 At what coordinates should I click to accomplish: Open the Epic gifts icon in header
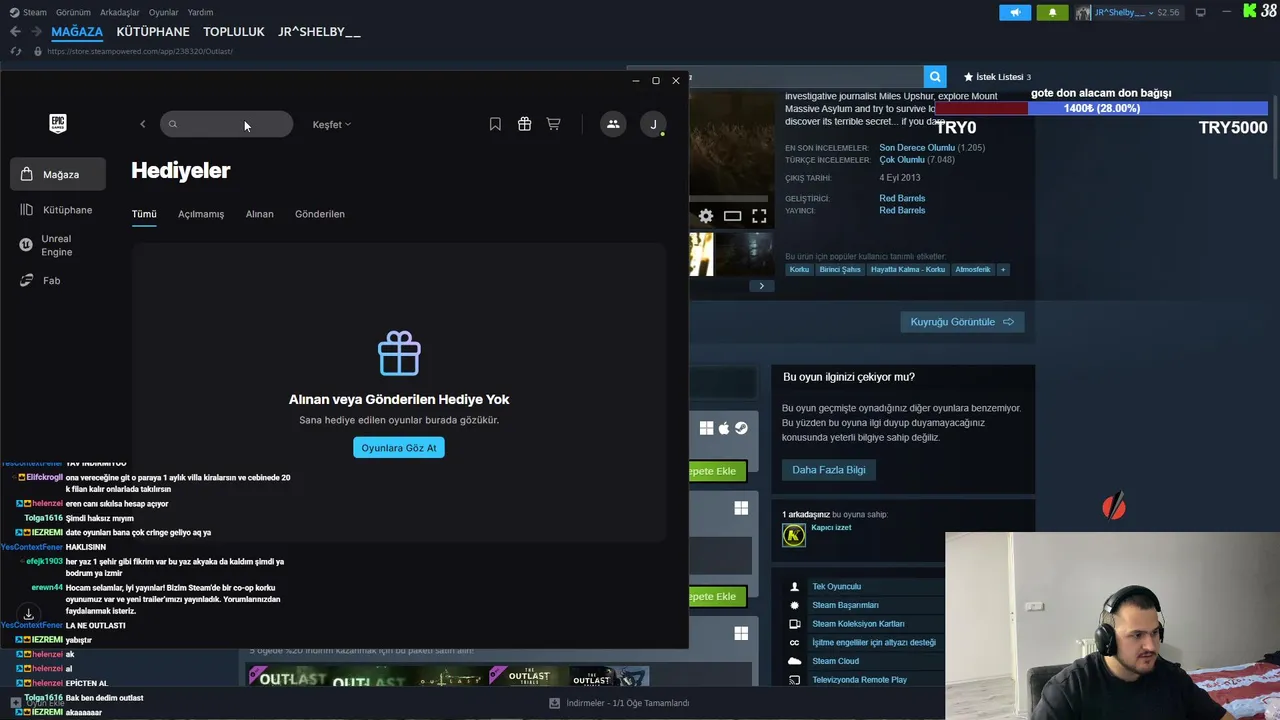[524, 124]
